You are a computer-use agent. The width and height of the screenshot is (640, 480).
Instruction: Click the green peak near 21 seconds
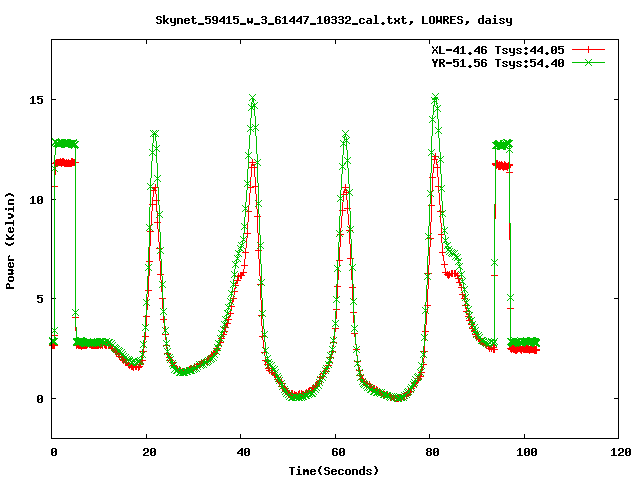coord(154,133)
